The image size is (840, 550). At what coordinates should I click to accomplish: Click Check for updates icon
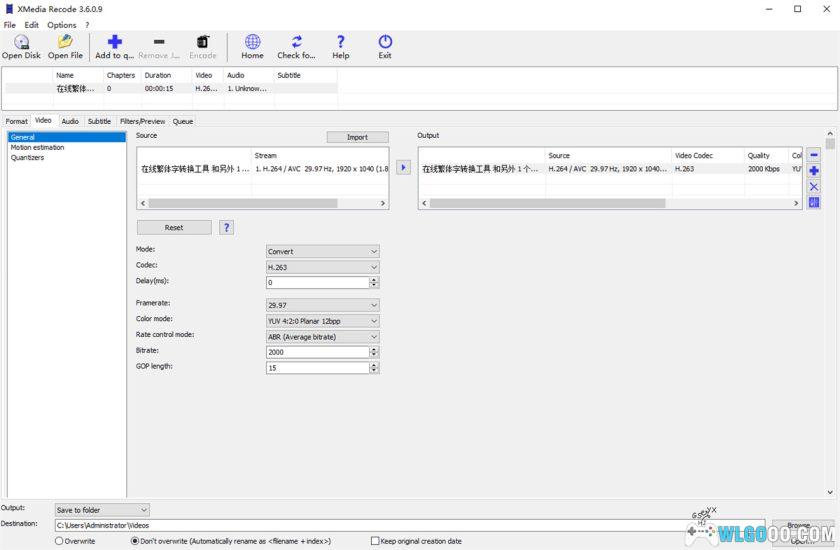296,47
